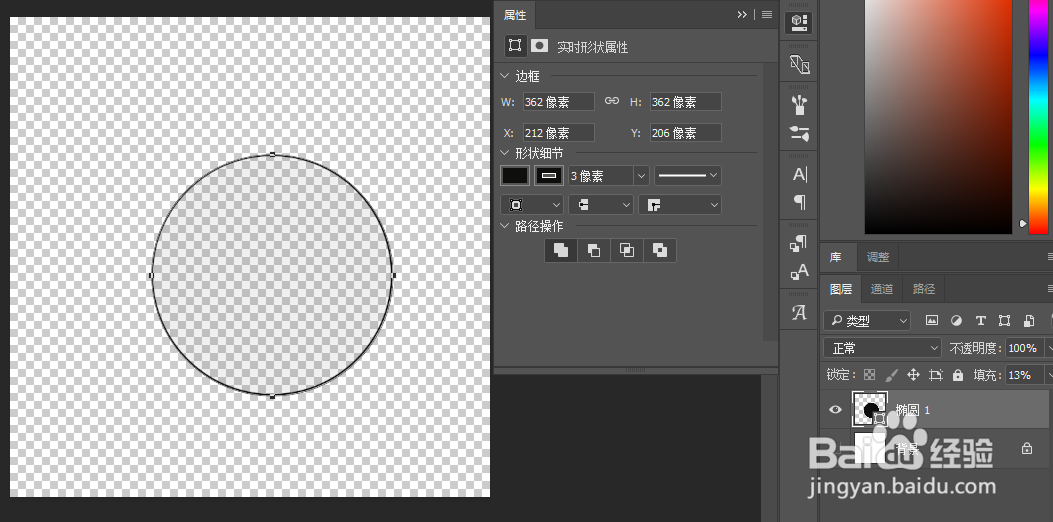Image resolution: width=1053 pixels, height=522 pixels.
Task: Toggle lock image pixels brush icon
Action: pyautogui.click(x=892, y=375)
